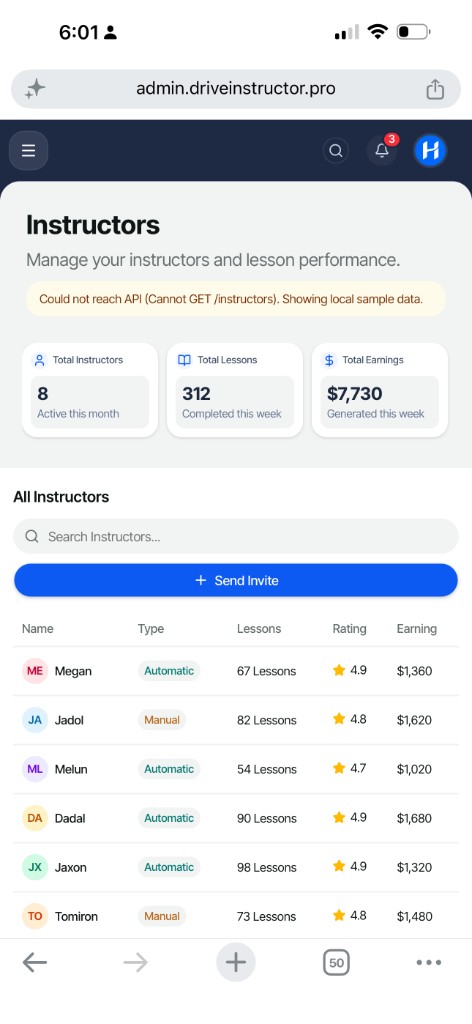Tap the browser share icon

(435, 89)
